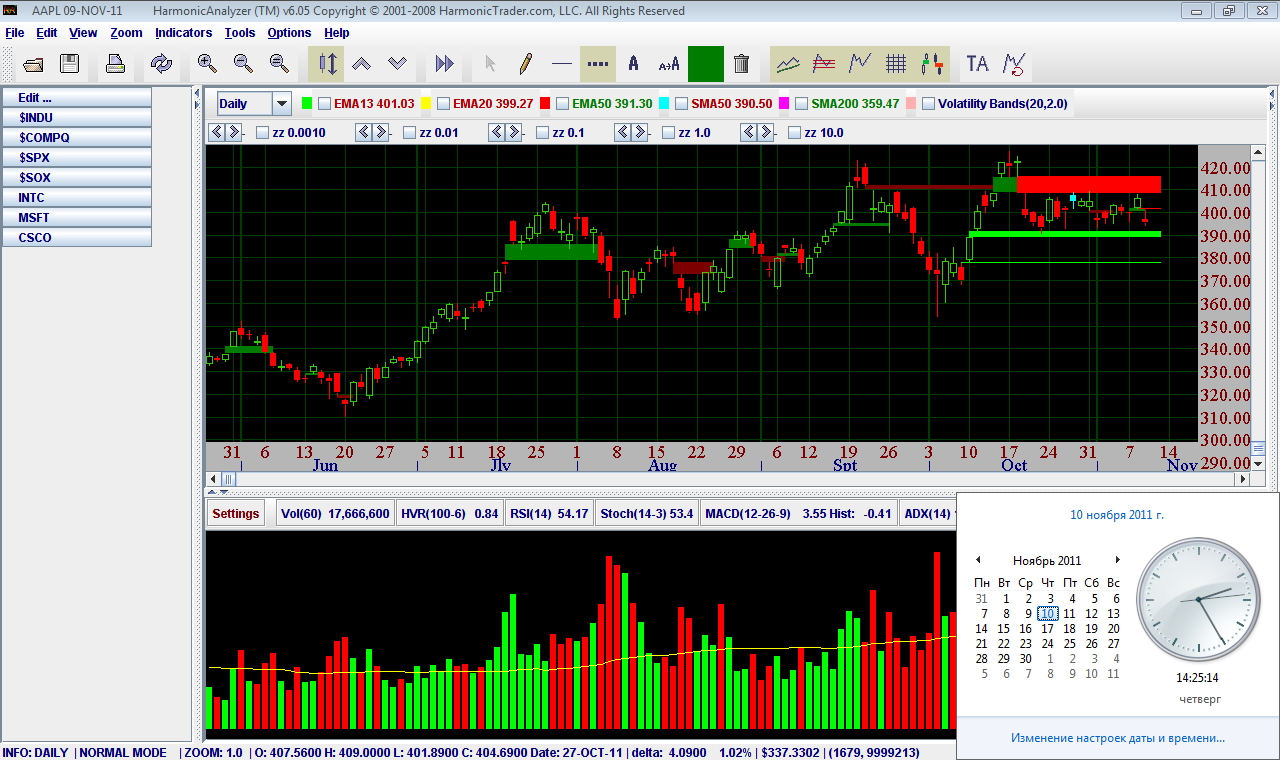
Task: Enable the EMA13 checkbox
Action: tap(324, 103)
